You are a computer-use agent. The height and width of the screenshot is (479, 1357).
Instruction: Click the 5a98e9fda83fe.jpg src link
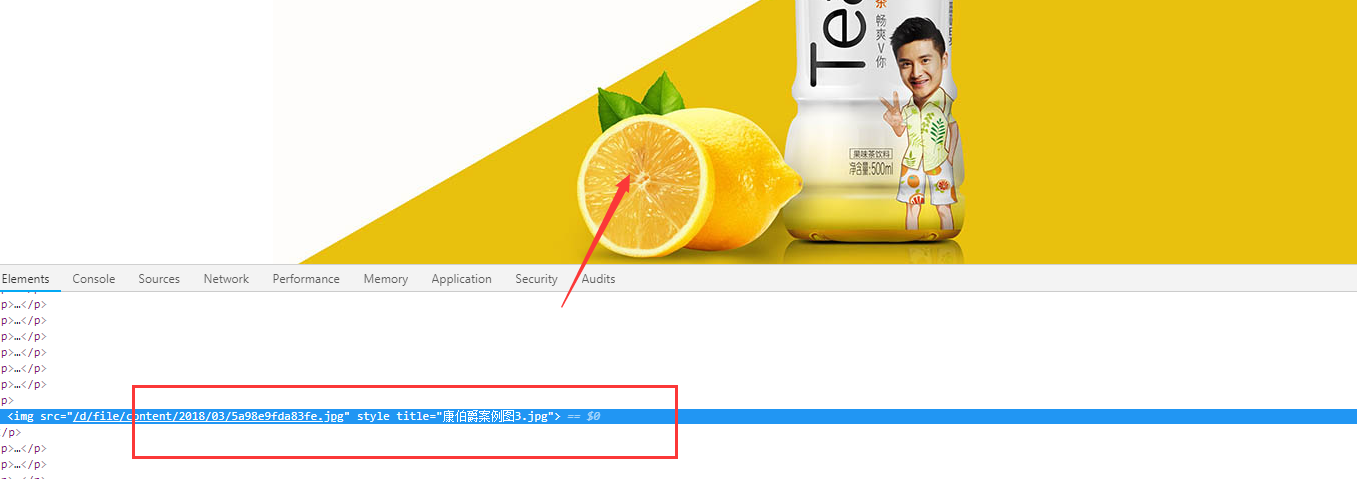[210, 416]
